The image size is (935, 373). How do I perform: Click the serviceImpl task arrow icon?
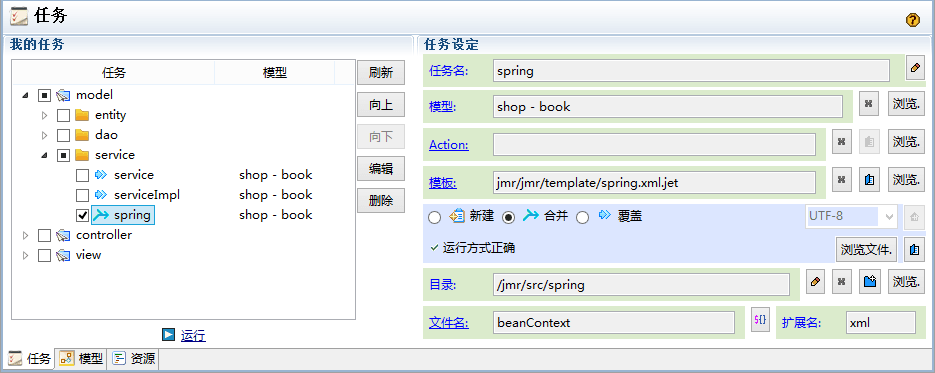(101, 195)
